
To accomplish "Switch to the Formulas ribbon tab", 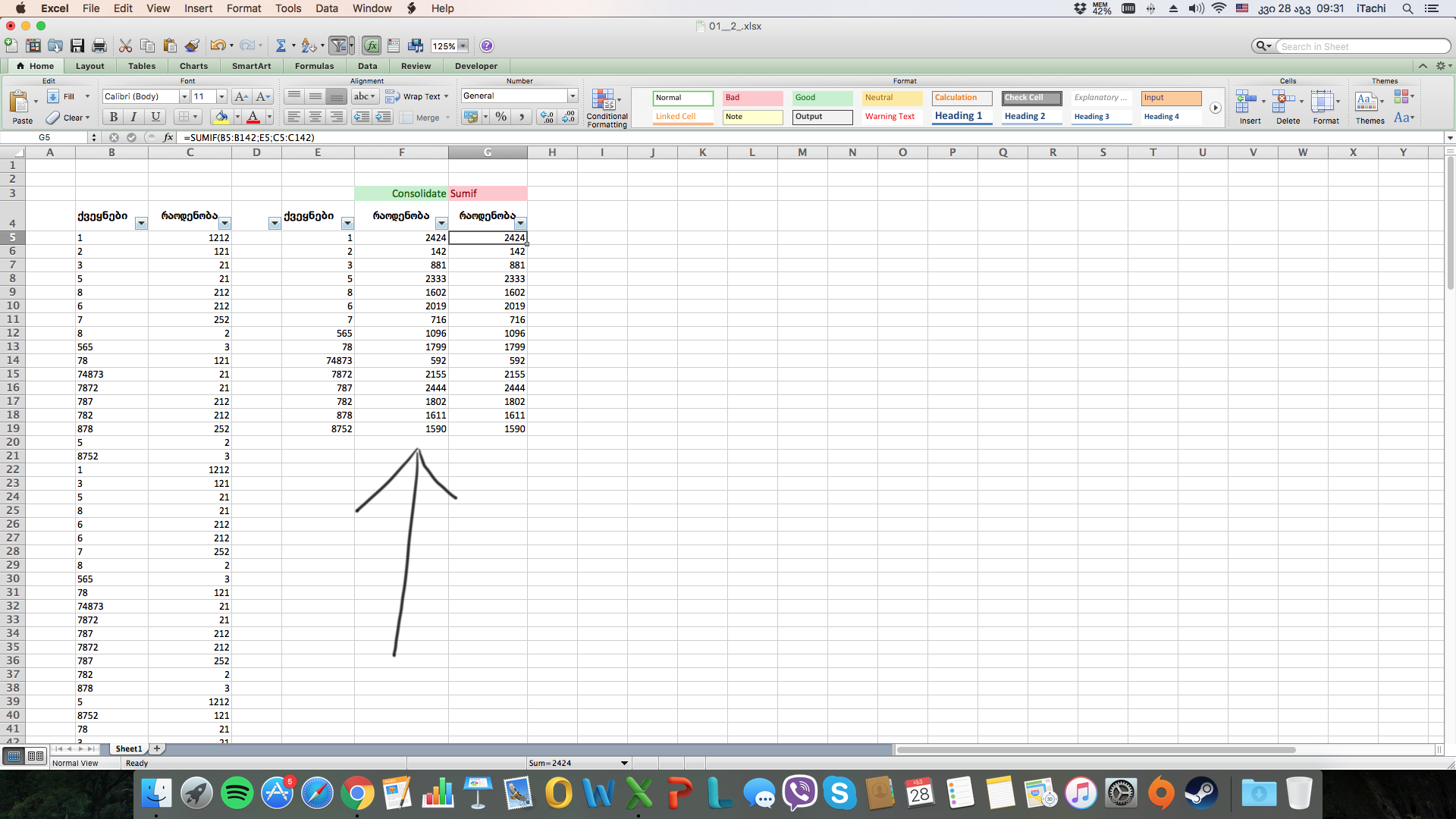I will [314, 66].
